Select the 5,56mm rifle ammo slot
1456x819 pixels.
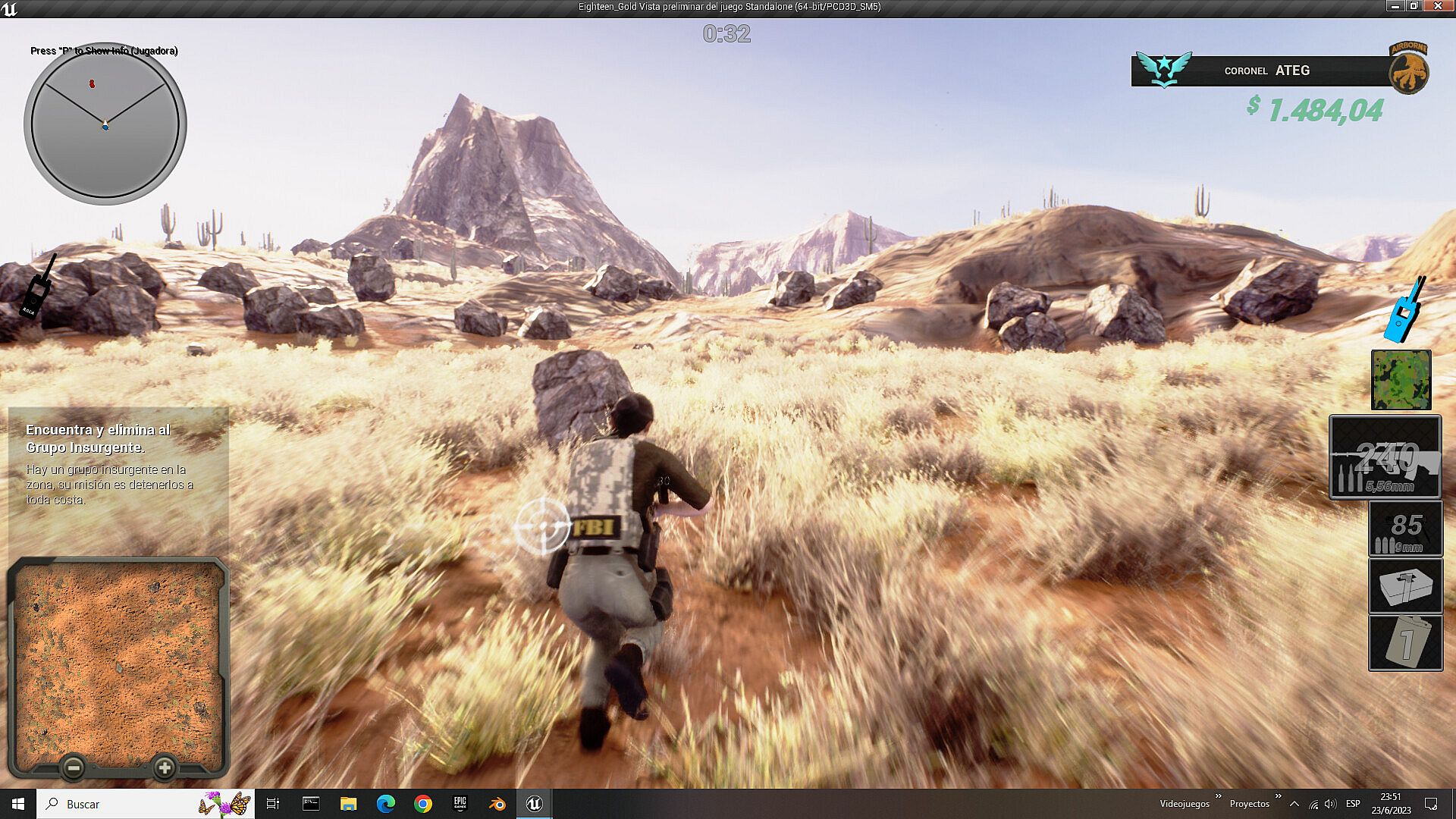click(1385, 457)
